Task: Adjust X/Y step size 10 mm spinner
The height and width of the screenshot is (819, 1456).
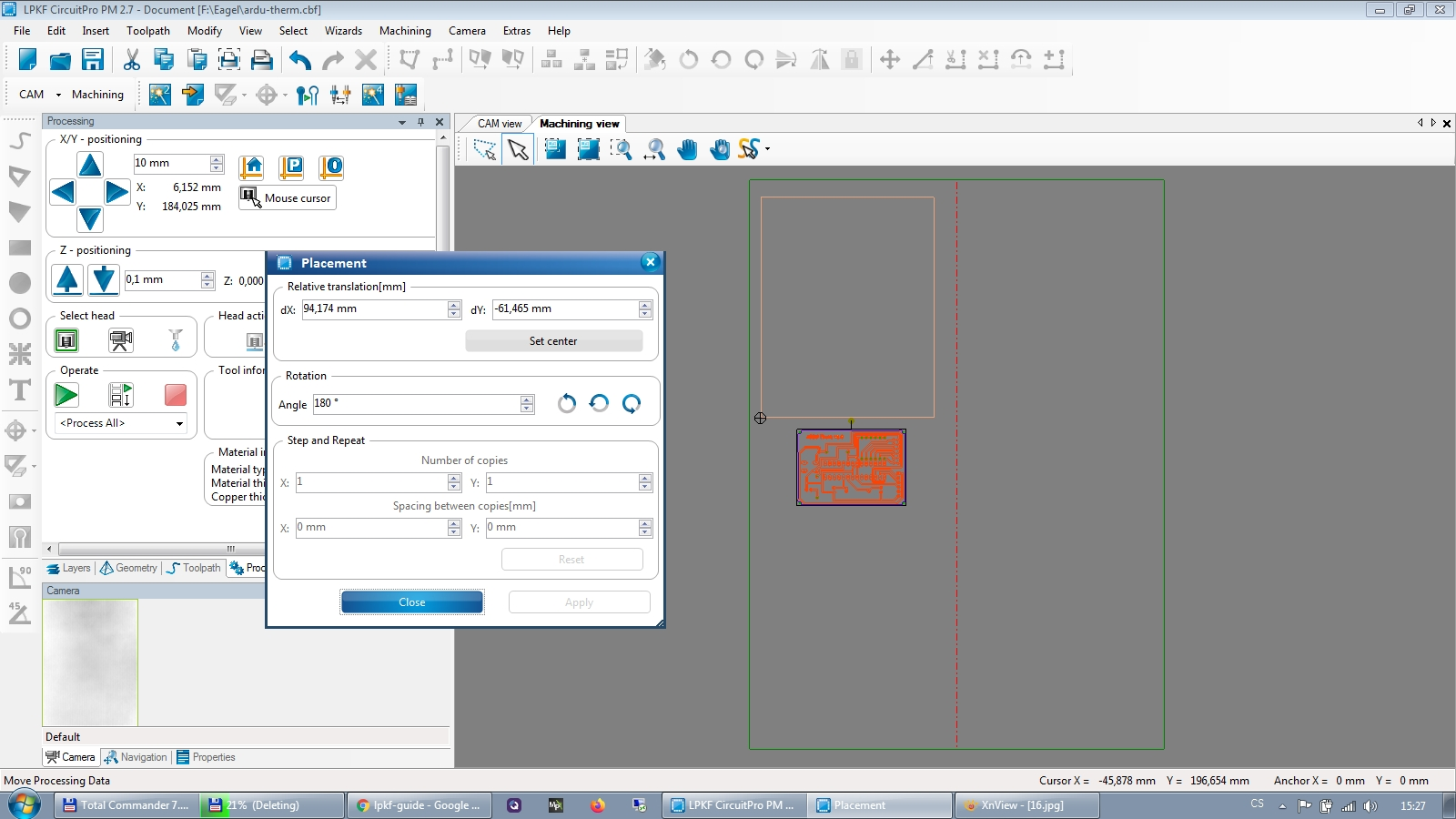Action: (x=217, y=164)
